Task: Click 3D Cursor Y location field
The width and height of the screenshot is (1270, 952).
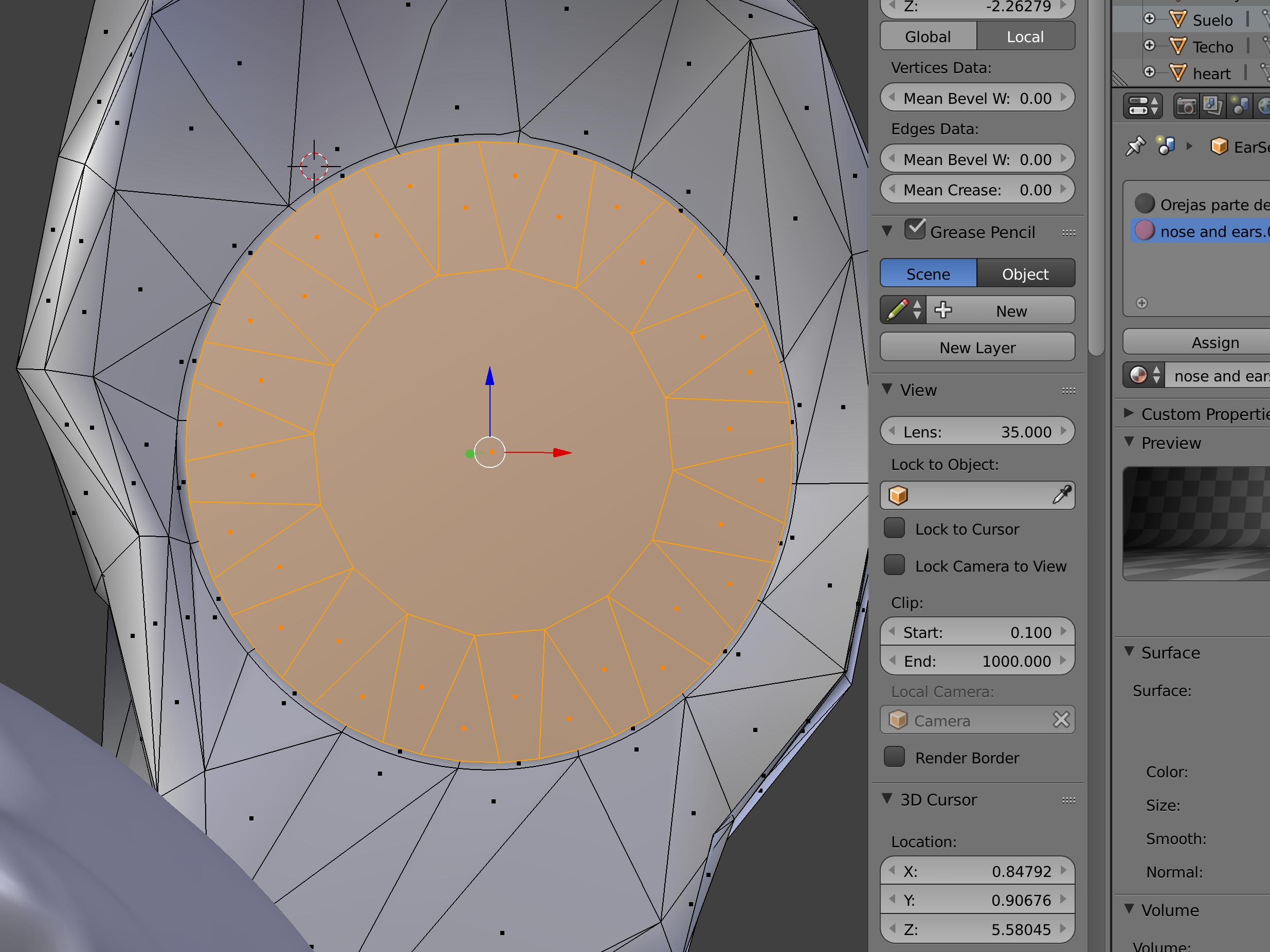Action: click(977, 900)
